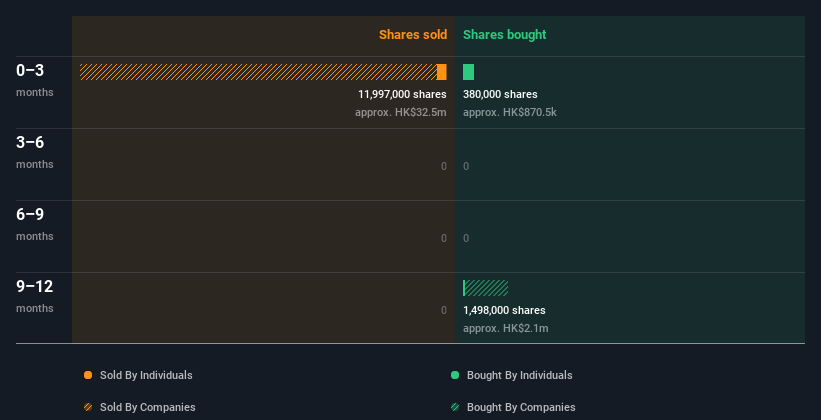The width and height of the screenshot is (821, 420).
Task: Select the 11,997,000 shares value
Action: tap(402, 94)
